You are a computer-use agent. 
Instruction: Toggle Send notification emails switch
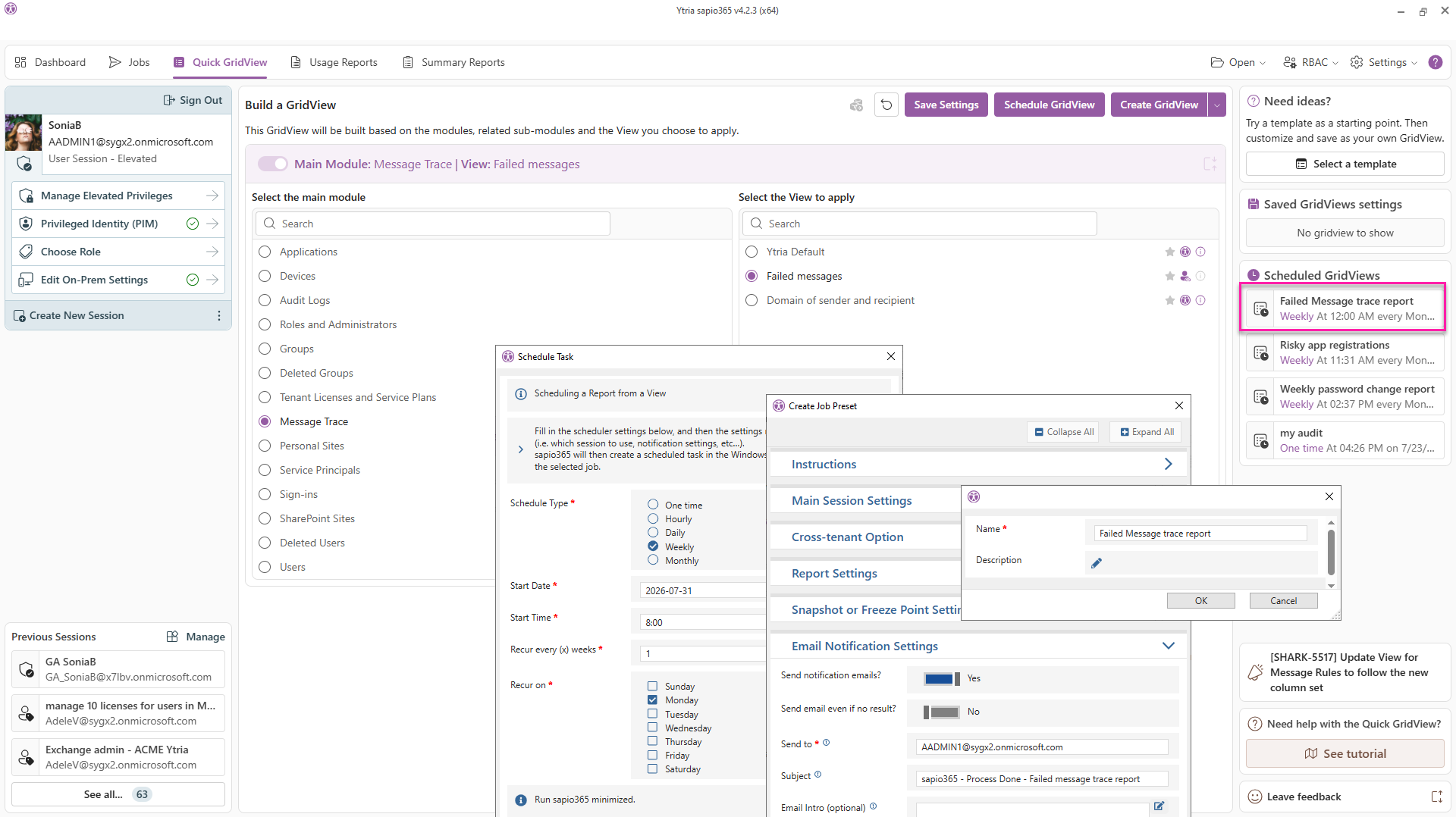click(942, 678)
